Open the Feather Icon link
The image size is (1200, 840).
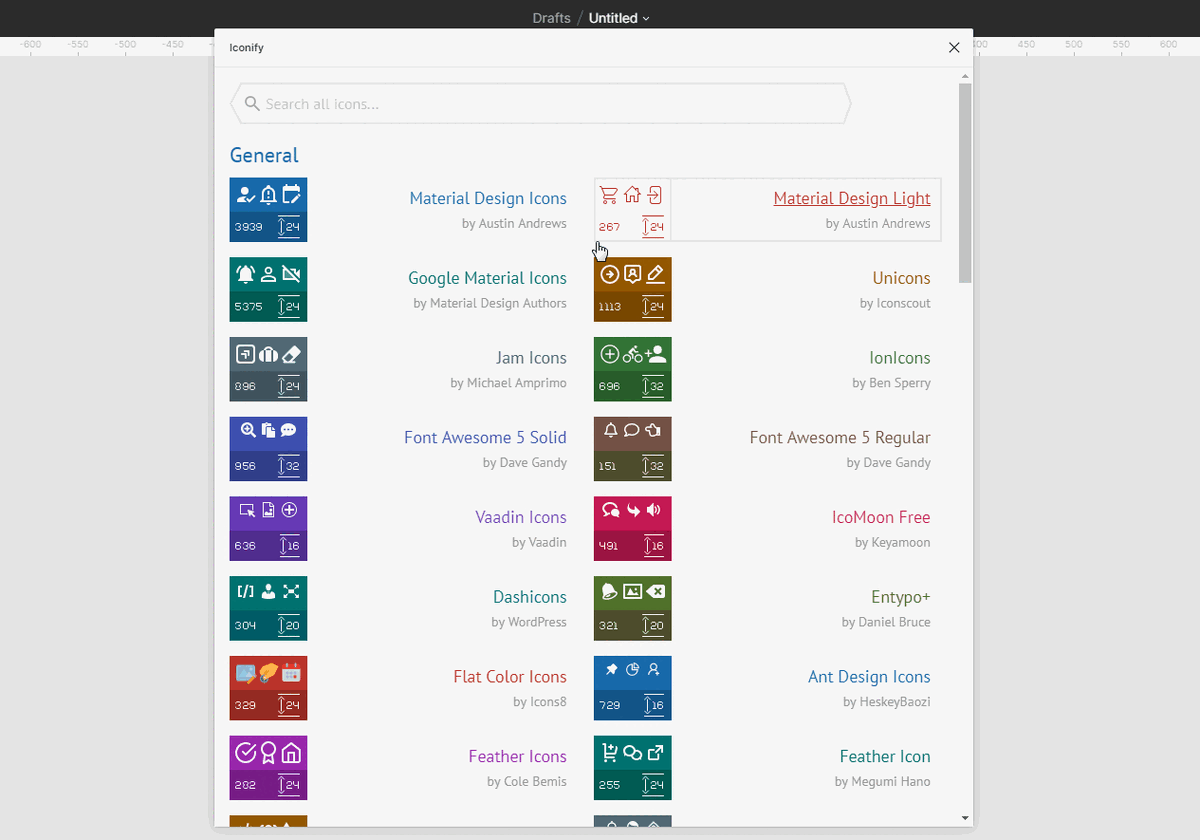coord(885,756)
